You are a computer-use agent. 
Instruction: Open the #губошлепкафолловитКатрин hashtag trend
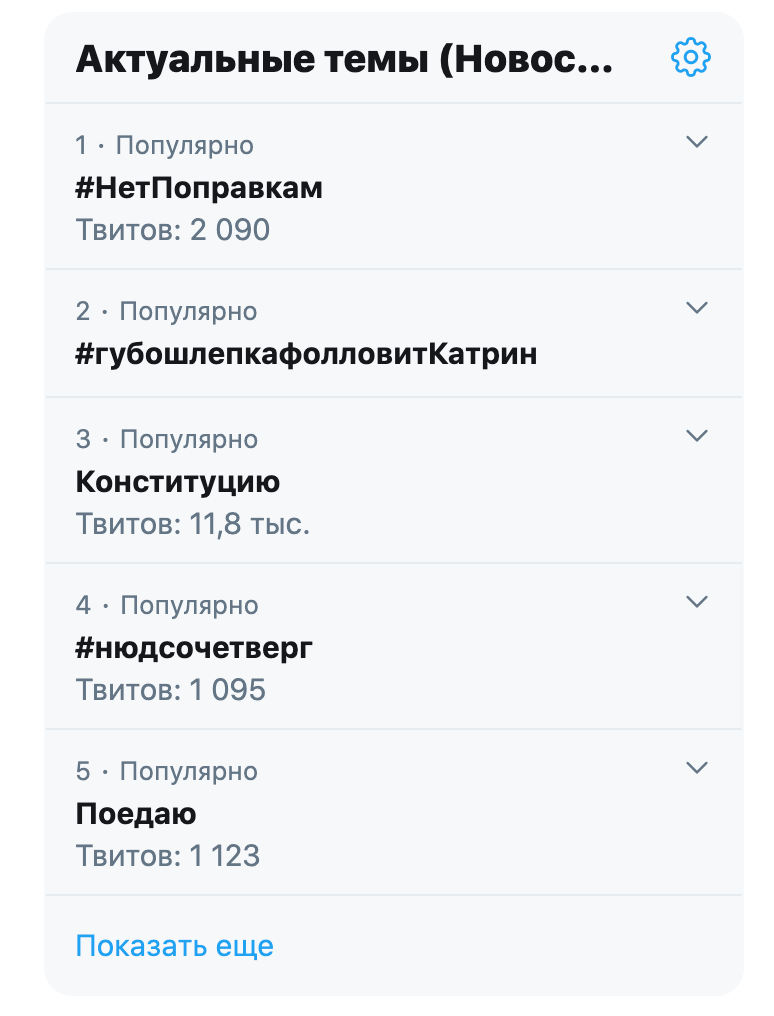pyautogui.click(x=306, y=354)
